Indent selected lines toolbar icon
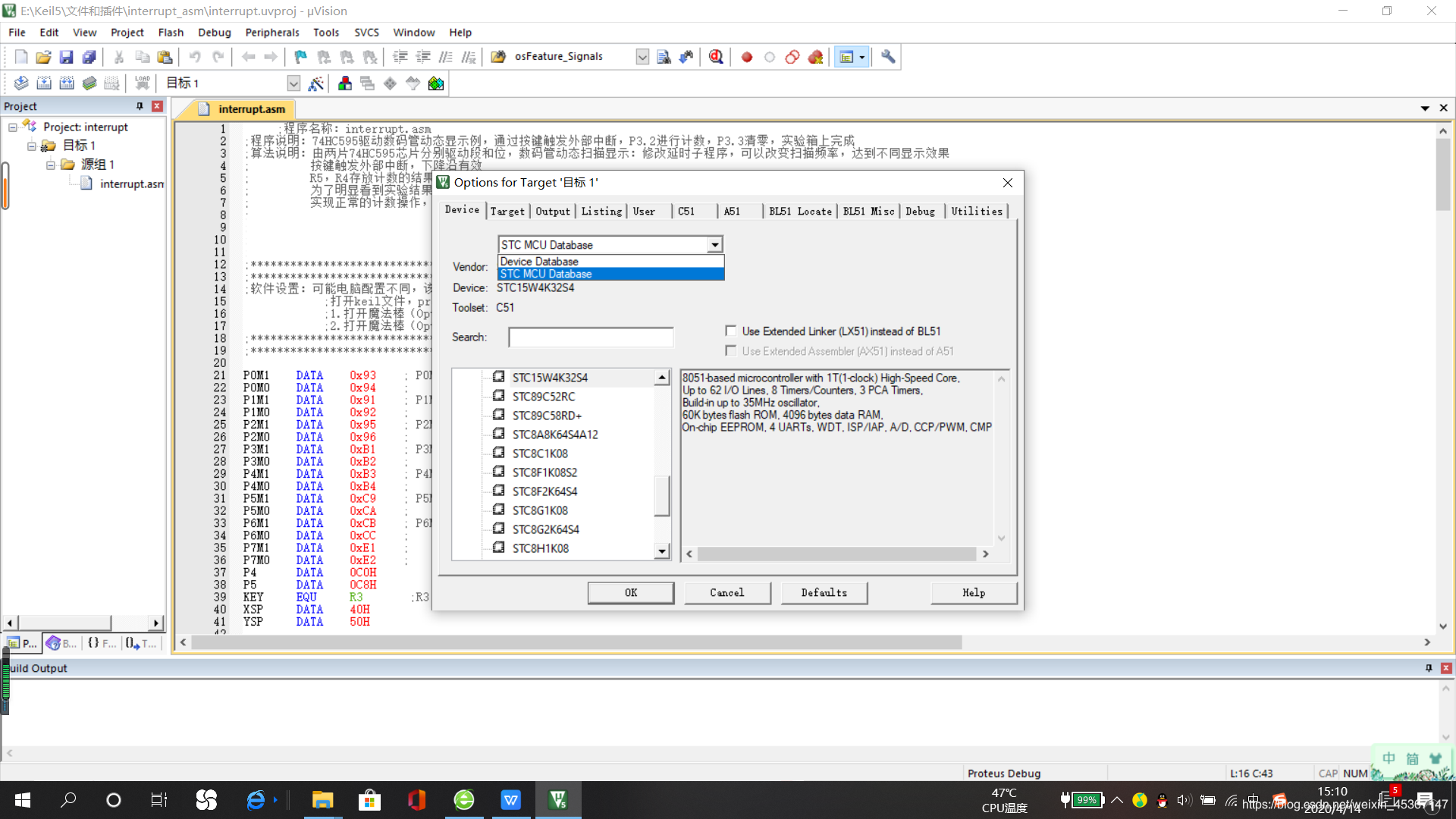Screen dimensions: 1456x819 (x=400, y=57)
